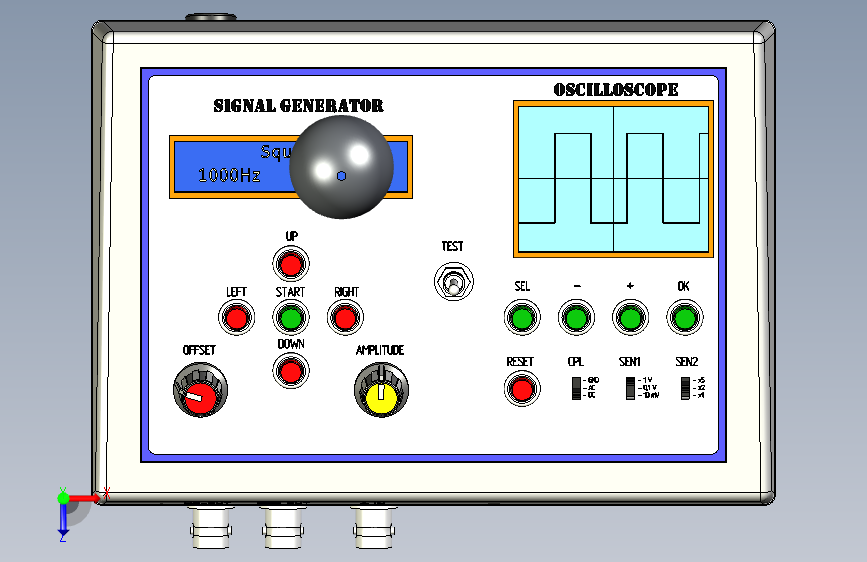Click the SEL label text
The image size is (867, 562).
tap(522, 286)
